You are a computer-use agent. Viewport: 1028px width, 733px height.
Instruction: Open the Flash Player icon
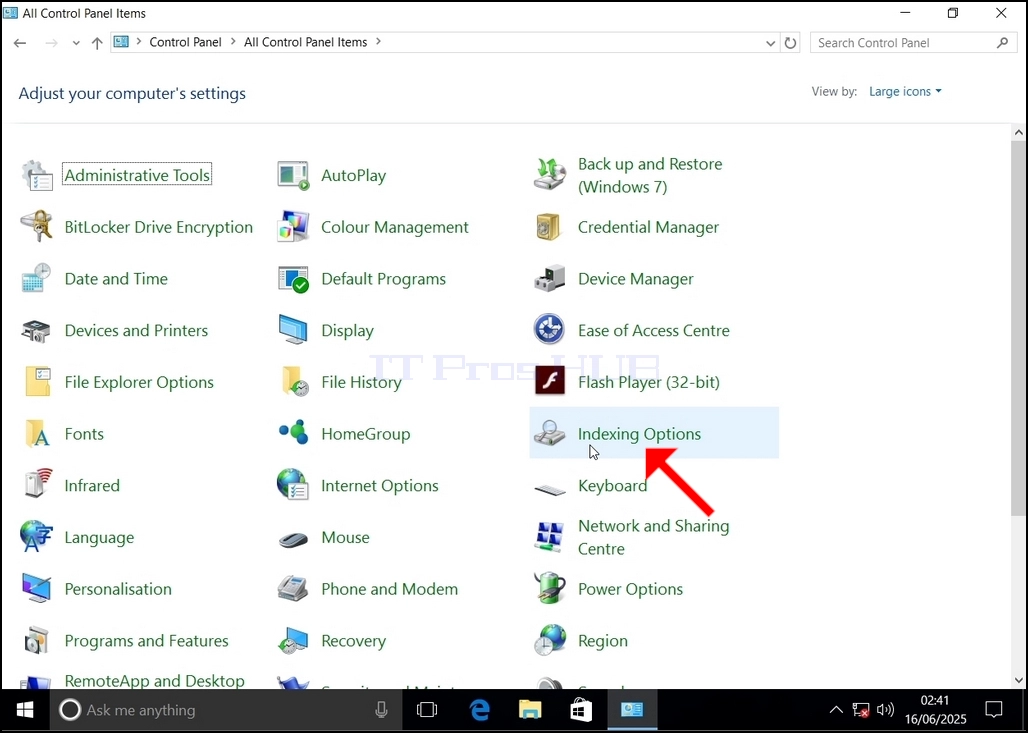coord(549,382)
